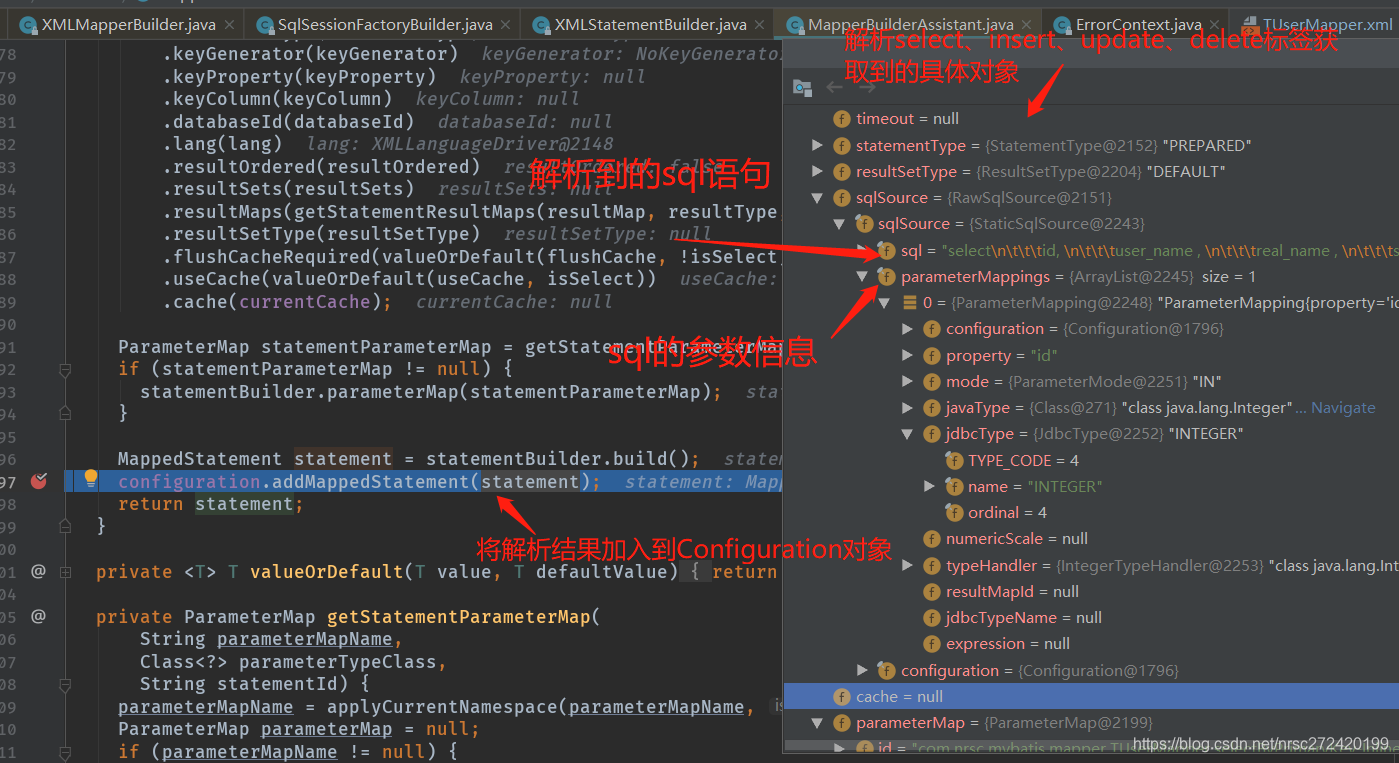Click field icon next to ordinal

pyautogui.click(x=954, y=512)
